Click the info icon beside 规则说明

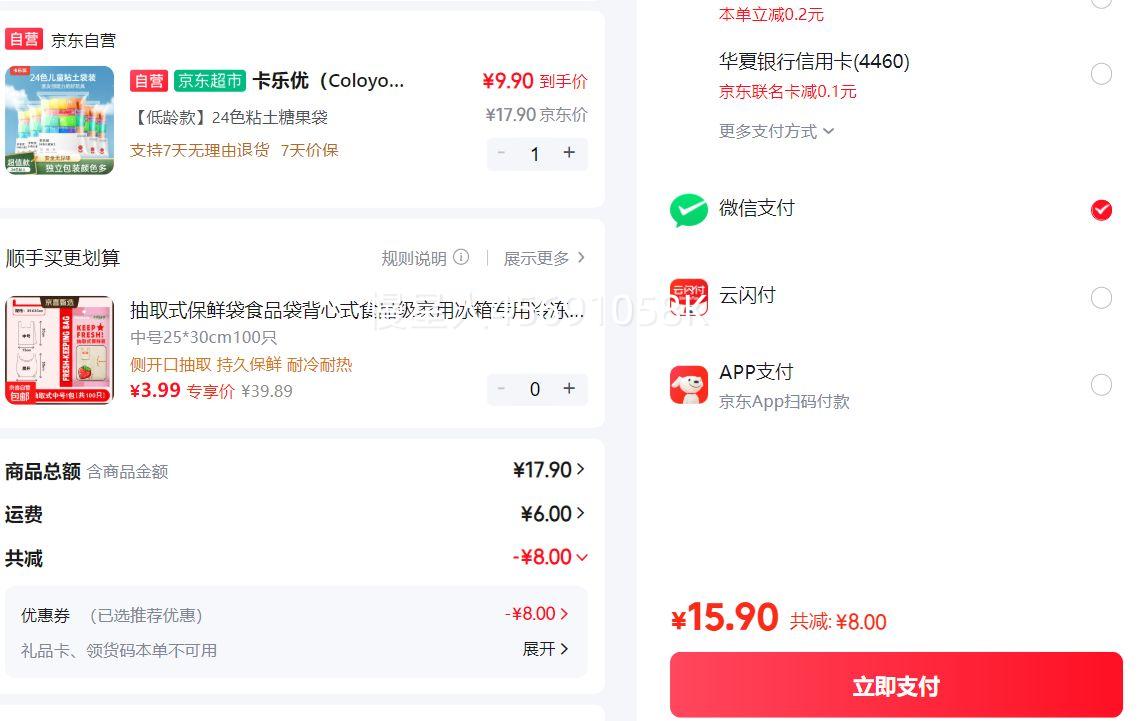click(461, 257)
